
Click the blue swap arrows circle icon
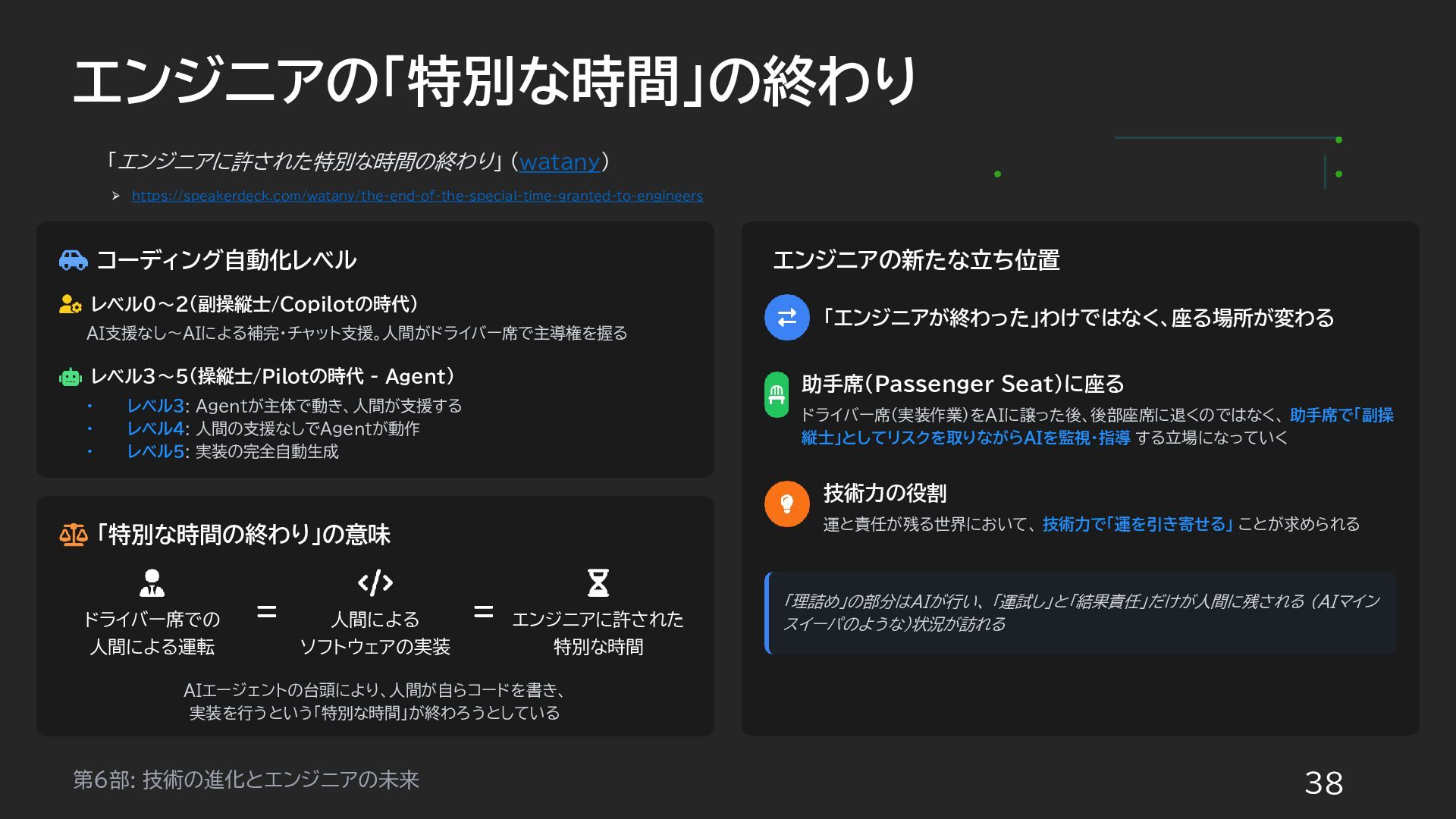click(x=786, y=317)
